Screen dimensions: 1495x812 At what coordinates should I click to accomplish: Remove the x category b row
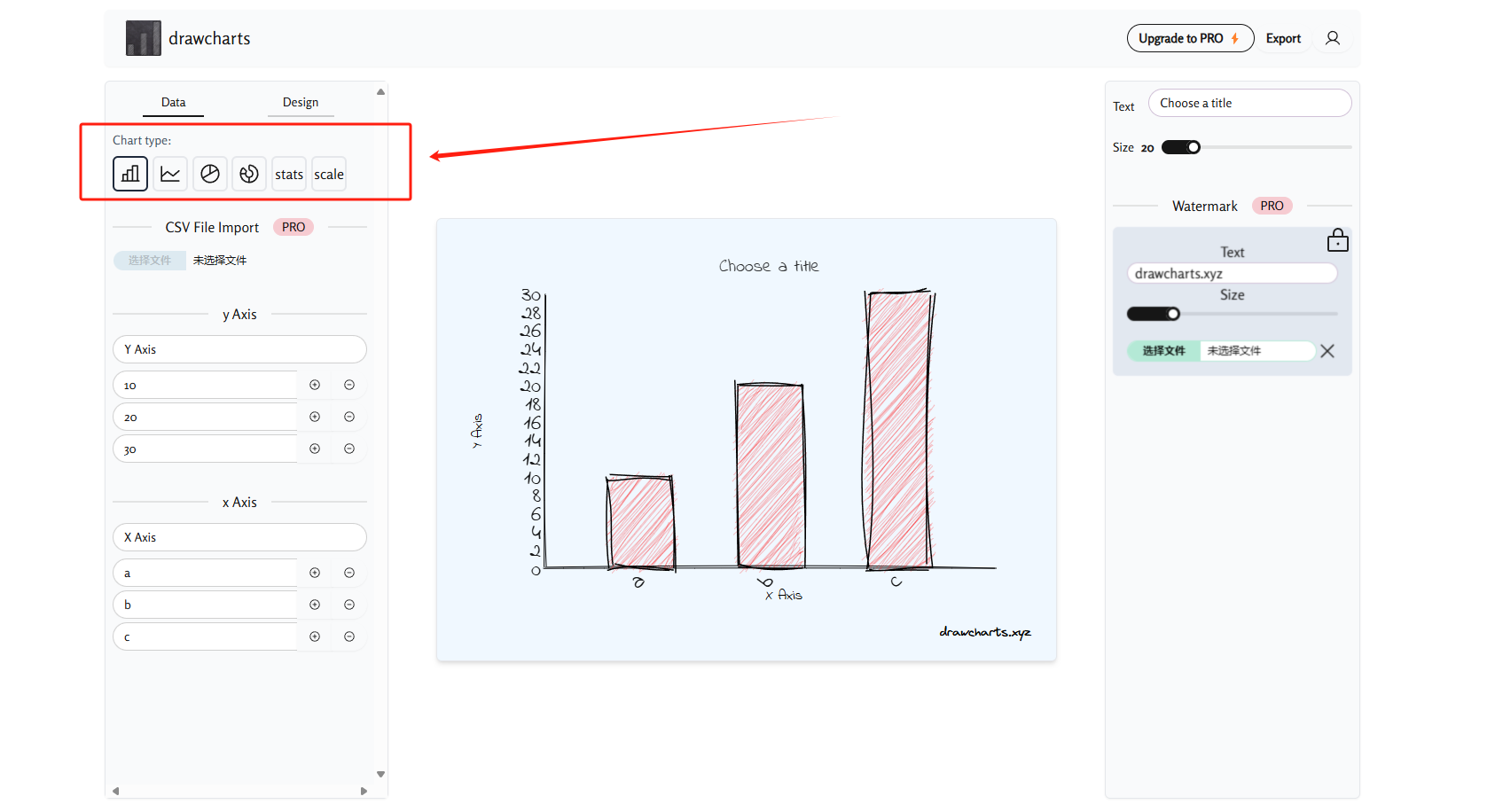(349, 605)
